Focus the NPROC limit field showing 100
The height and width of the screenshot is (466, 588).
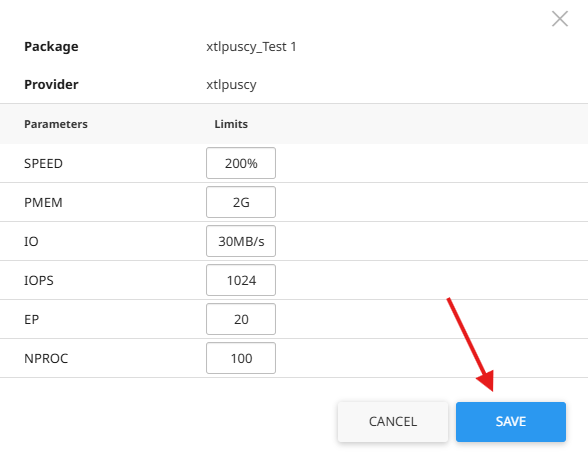(241, 358)
